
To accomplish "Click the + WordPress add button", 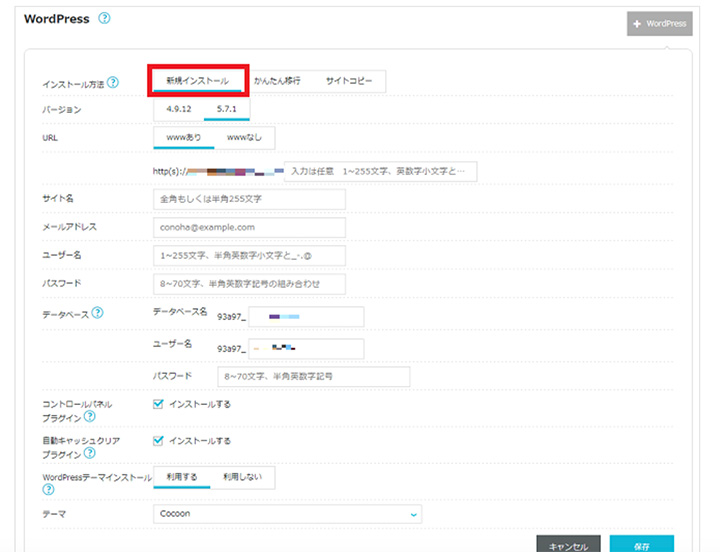I will tap(659, 23).
